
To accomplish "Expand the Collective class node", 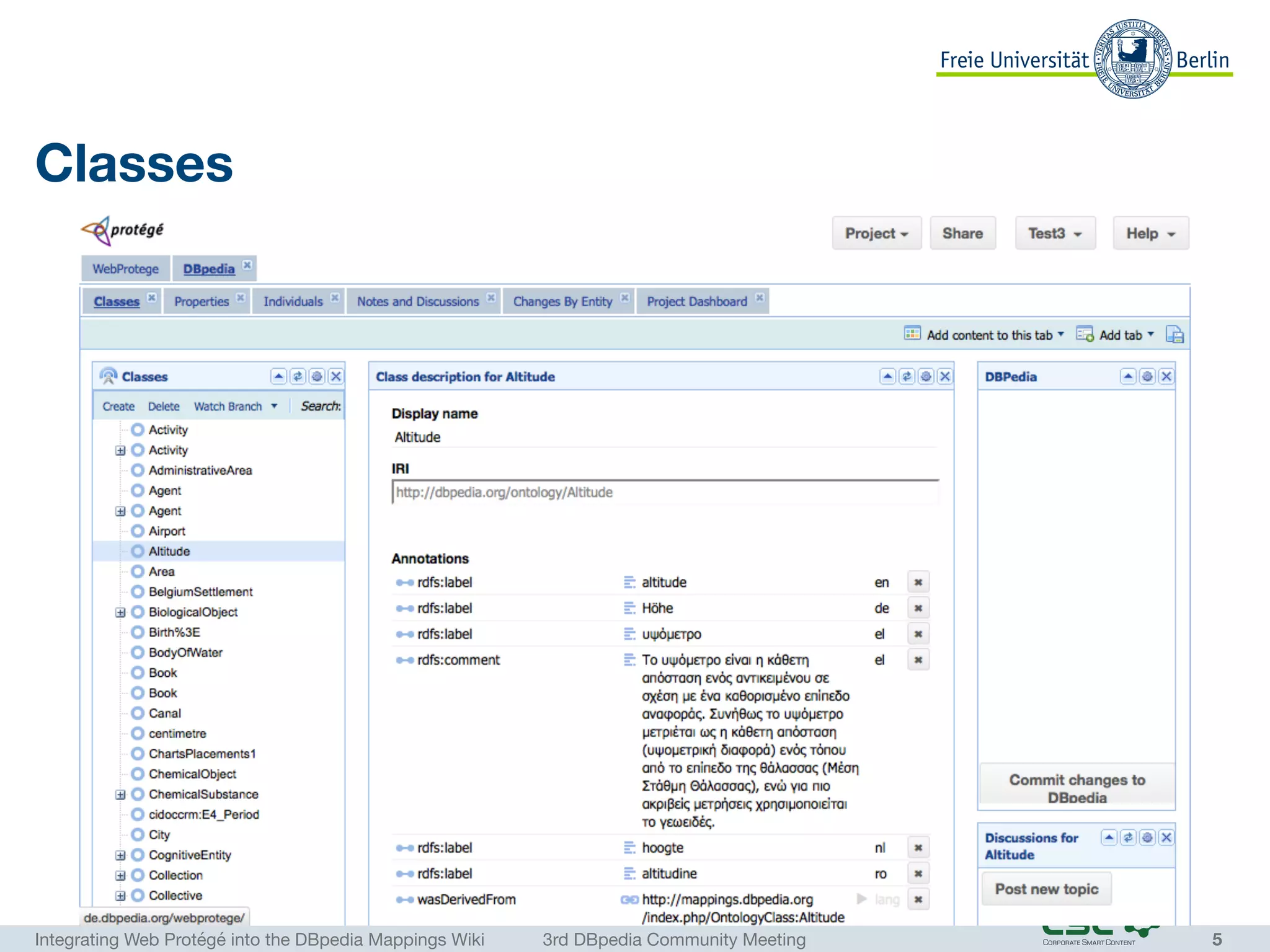I will (120, 896).
